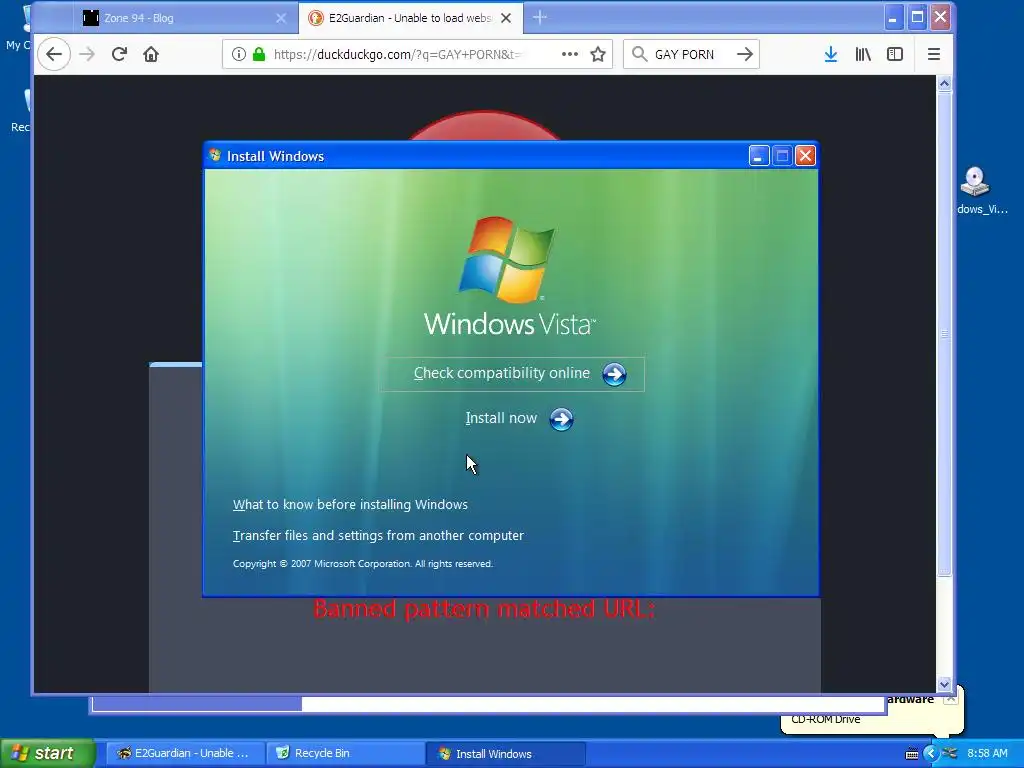Screen dimensions: 1024x768
Task: Close the Zone 94 - Blog tab
Action: coord(281,18)
